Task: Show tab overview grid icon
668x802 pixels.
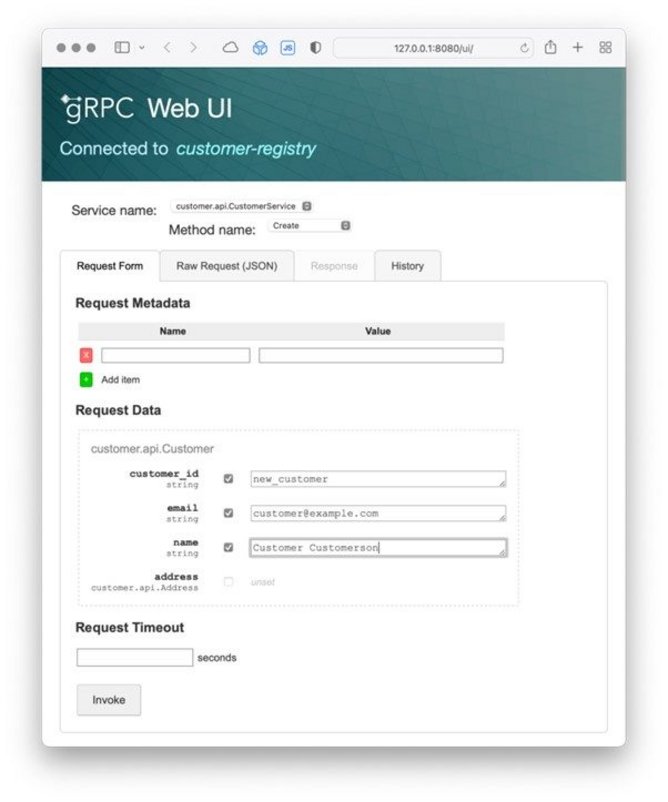Action: (x=605, y=48)
